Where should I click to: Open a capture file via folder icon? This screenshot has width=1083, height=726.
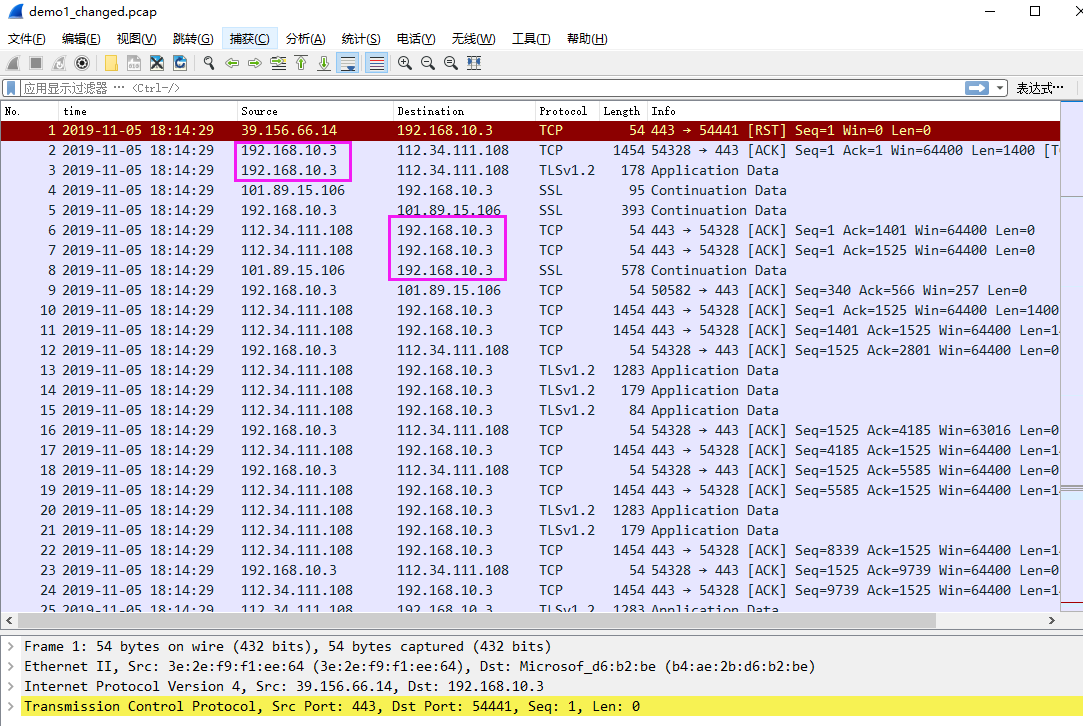coord(111,64)
